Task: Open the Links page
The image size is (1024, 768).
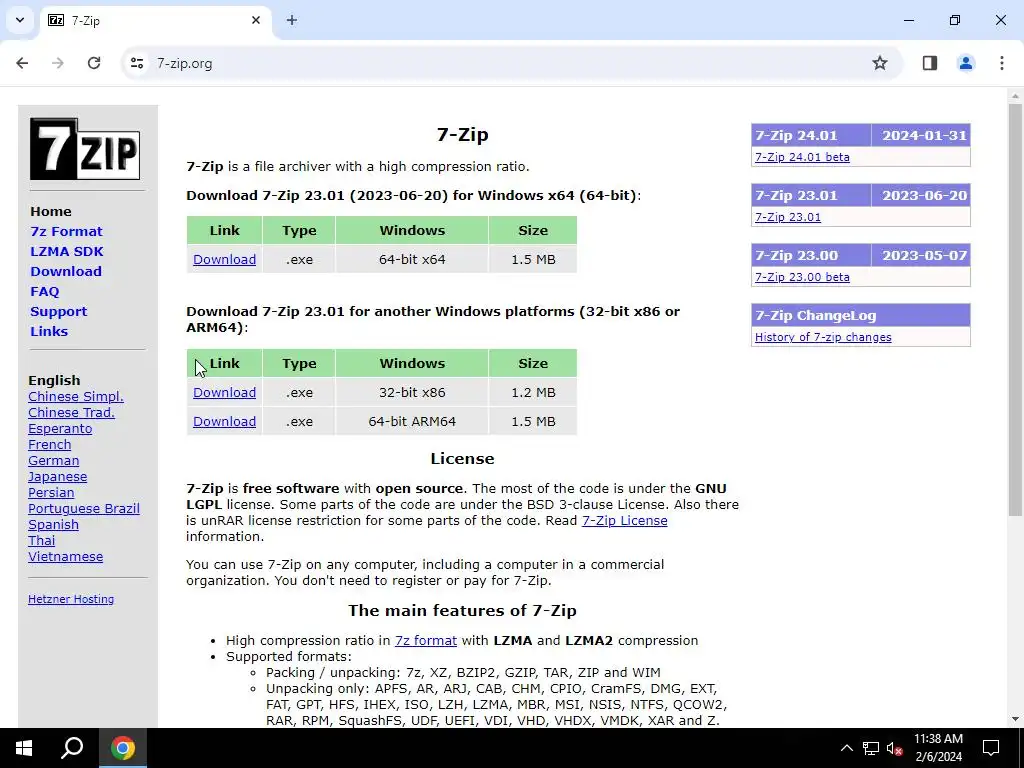Action: point(49,331)
